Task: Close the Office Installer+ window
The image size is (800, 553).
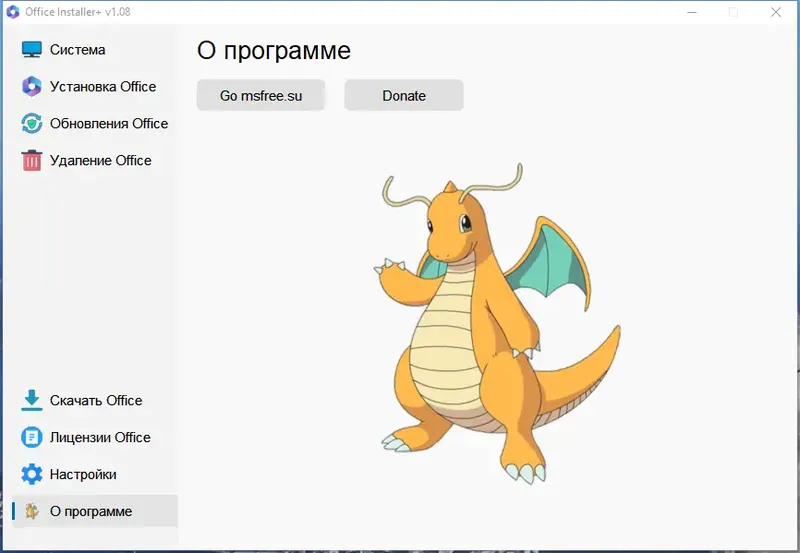Action: pyautogui.click(x=776, y=12)
